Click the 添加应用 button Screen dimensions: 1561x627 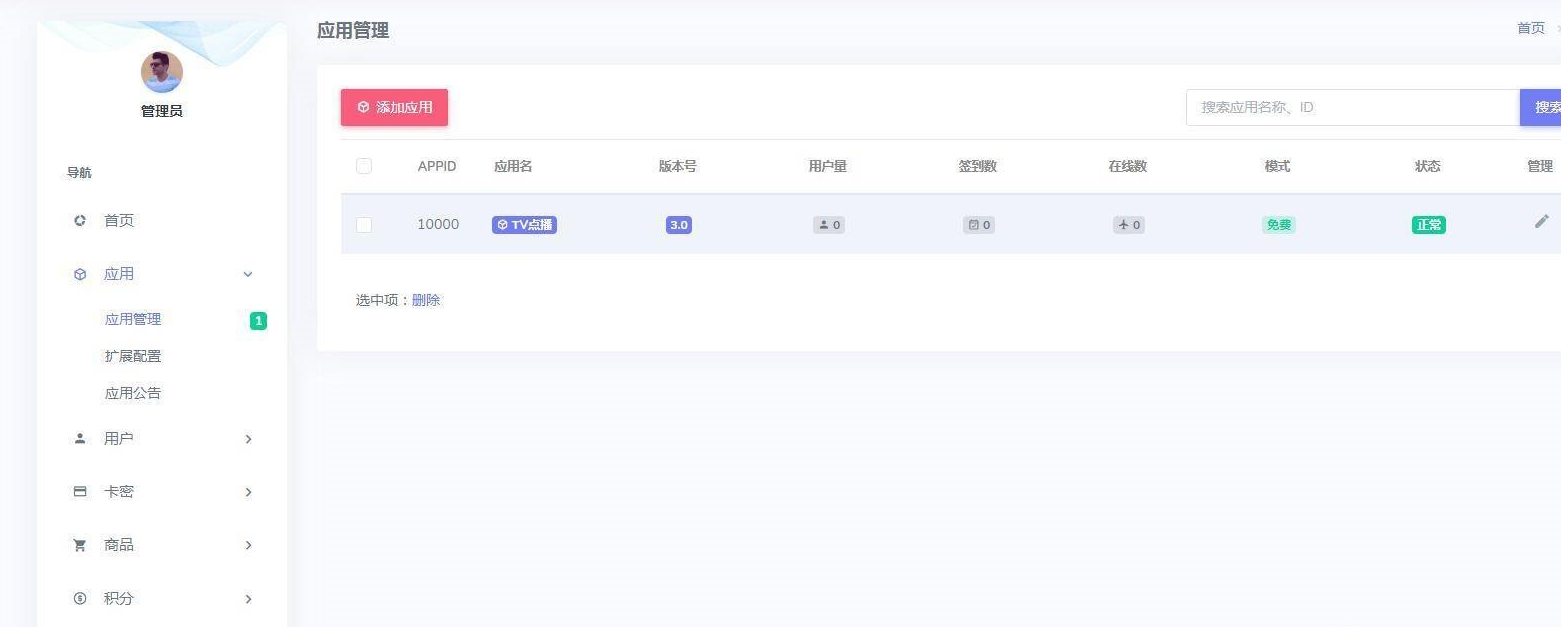[x=394, y=107]
